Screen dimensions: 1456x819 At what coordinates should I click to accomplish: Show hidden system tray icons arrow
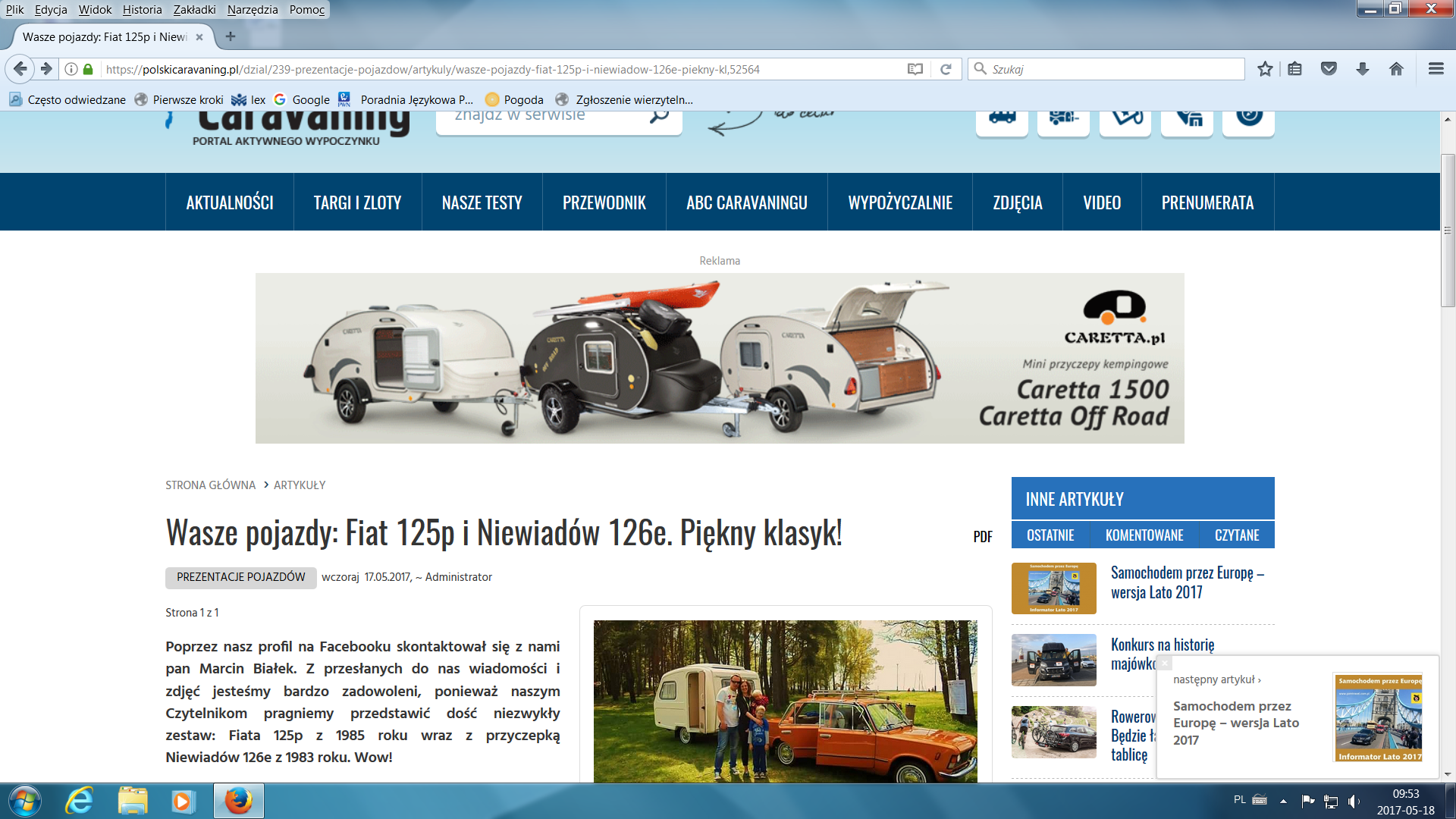pyautogui.click(x=1283, y=801)
